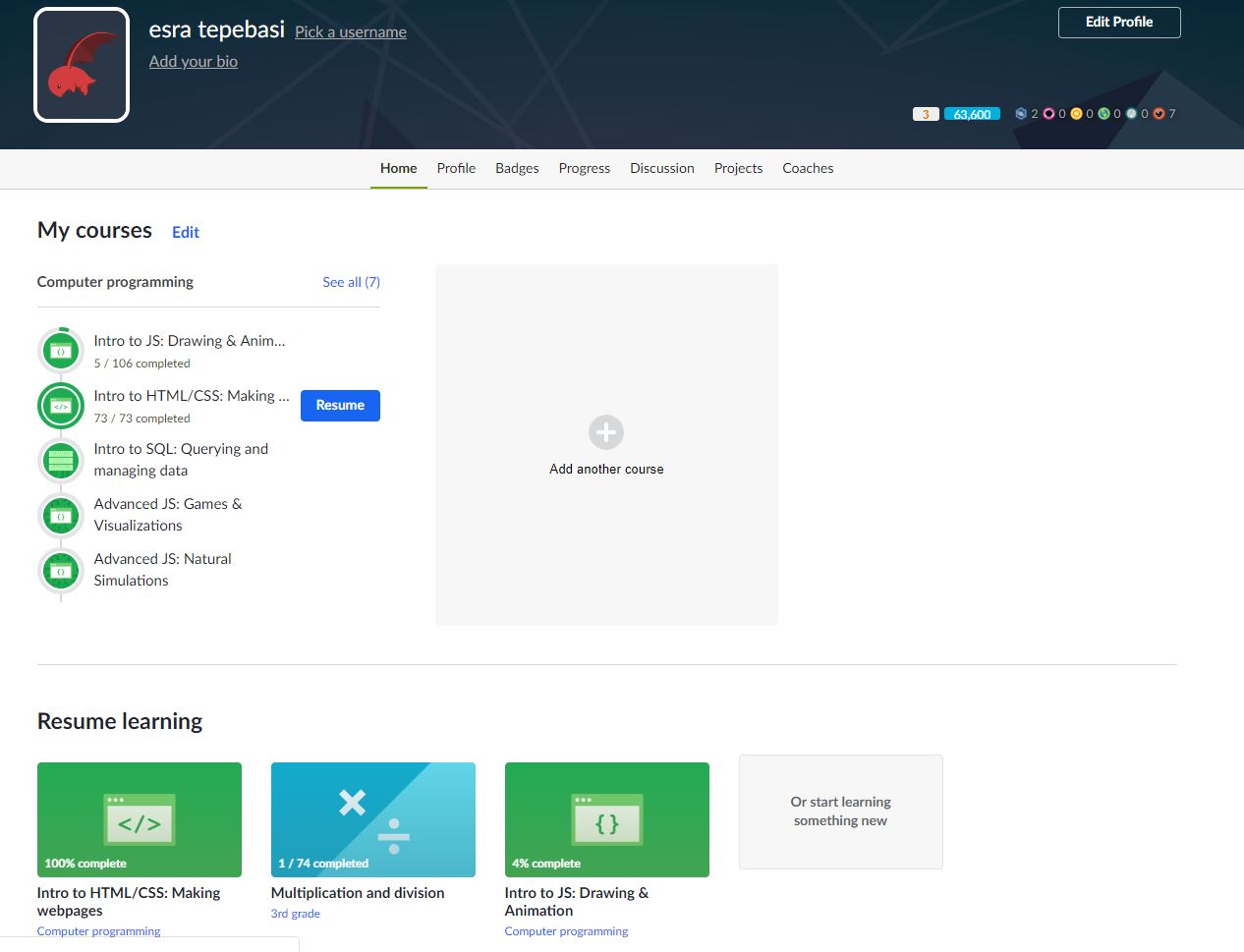Click the Intro to HTML/CSS 100% complete thumbnail
Screen dimensions: 1244x952
pyautogui.click(x=140, y=819)
